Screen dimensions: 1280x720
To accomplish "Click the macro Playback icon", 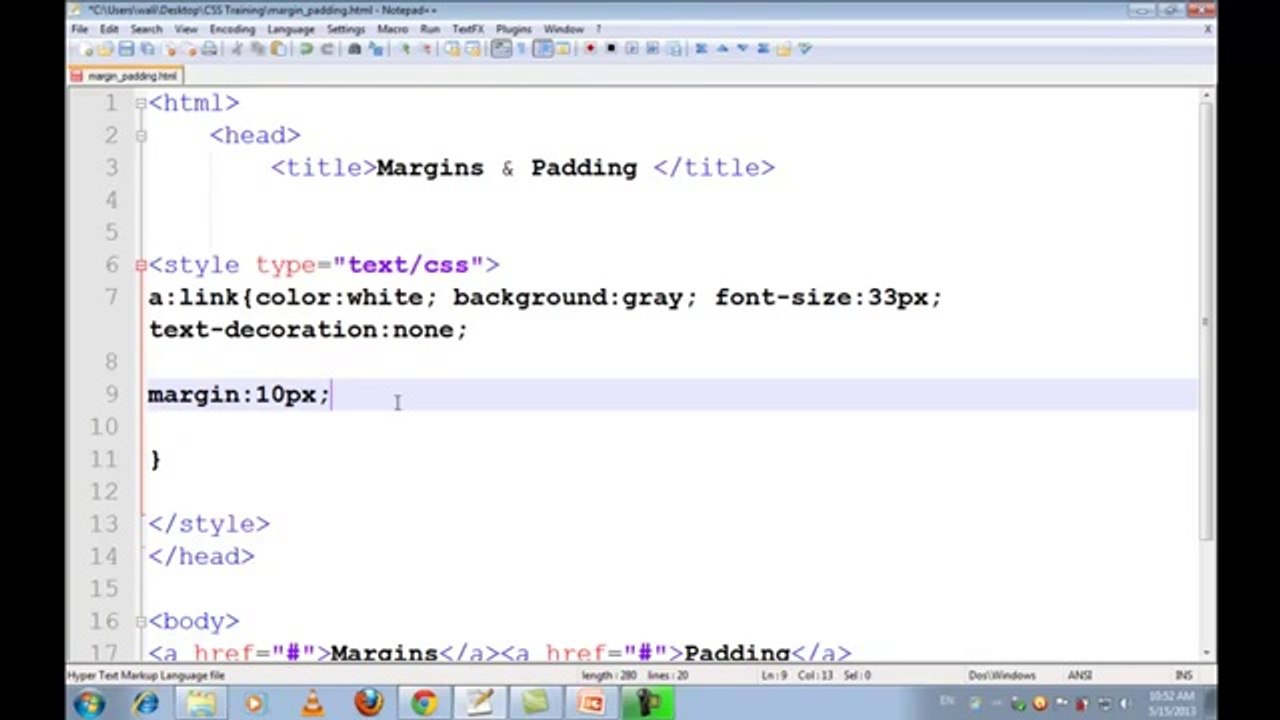I will 632,48.
